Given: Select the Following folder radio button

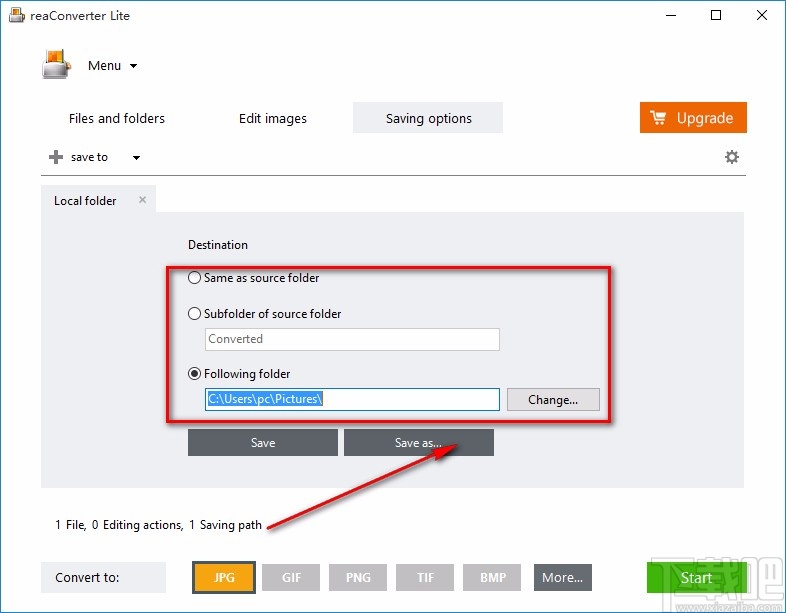Looking at the screenshot, I should tap(194, 374).
